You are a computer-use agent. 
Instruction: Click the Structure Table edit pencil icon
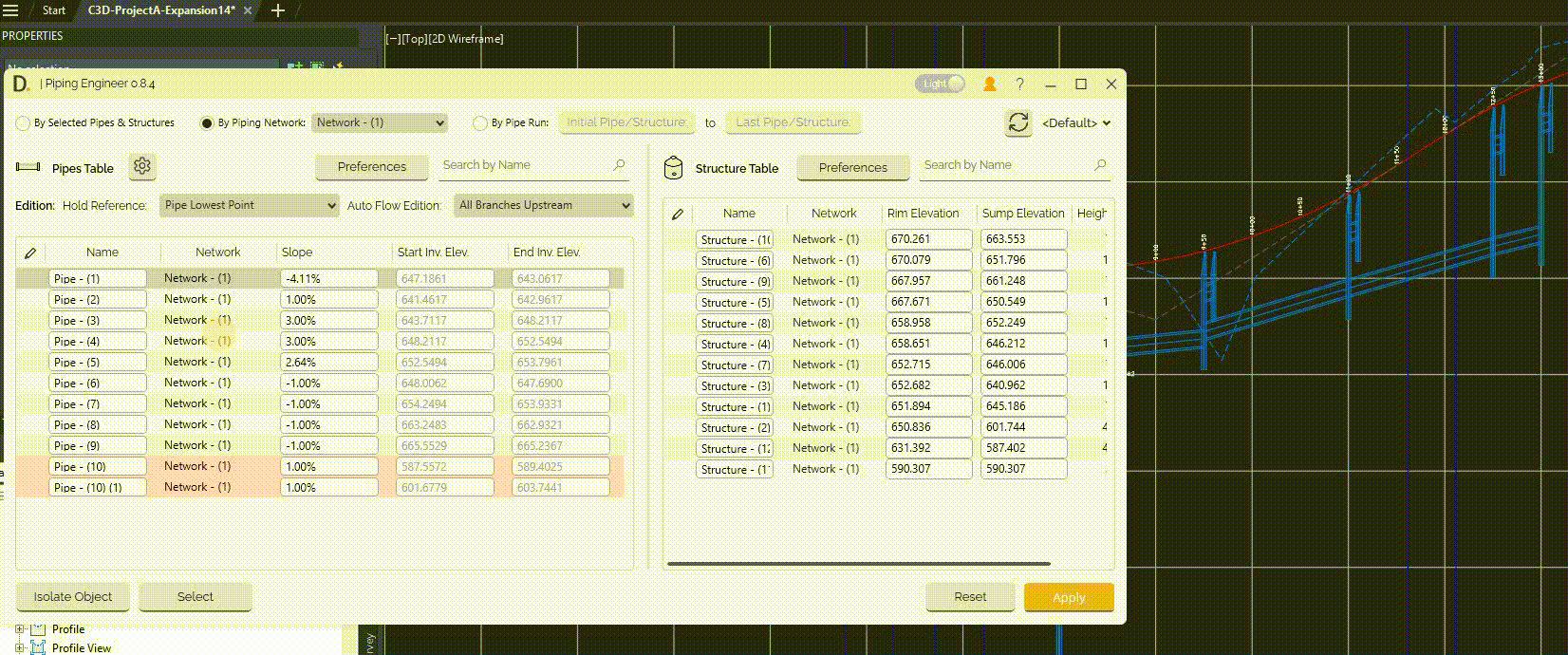coord(678,214)
